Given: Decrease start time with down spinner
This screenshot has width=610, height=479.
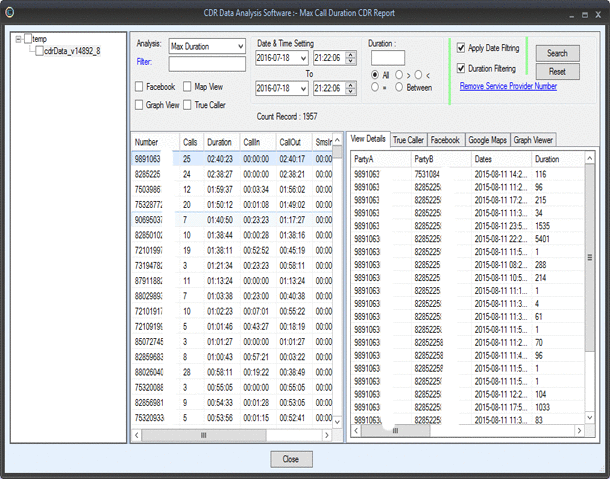Looking at the screenshot, I should click(351, 61).
